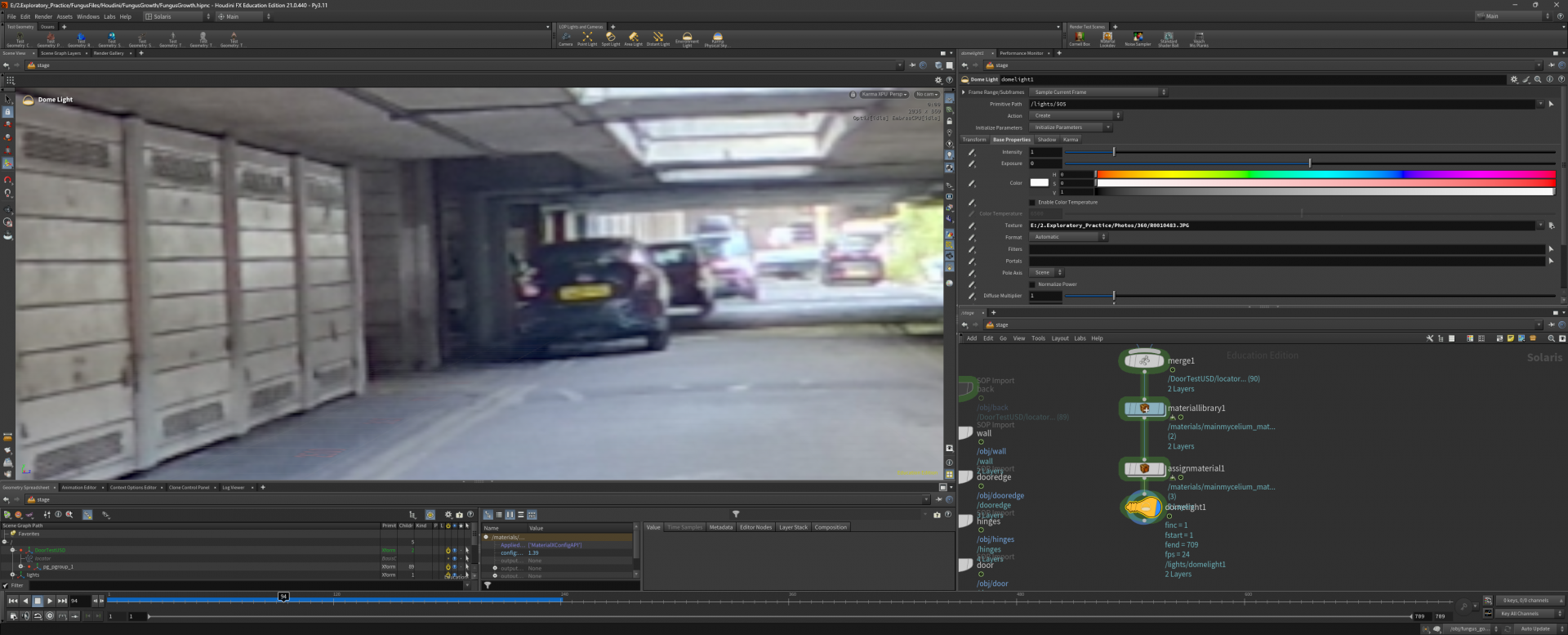Enable the Color Temperature checkbox
Viewport: 1568px width, 635px height.
[x=1032, y=203]
